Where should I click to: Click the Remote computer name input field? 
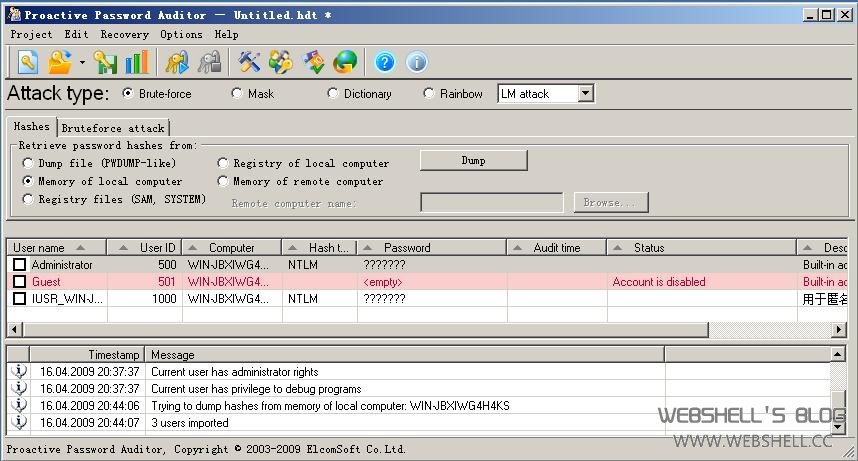click(491, 203)
